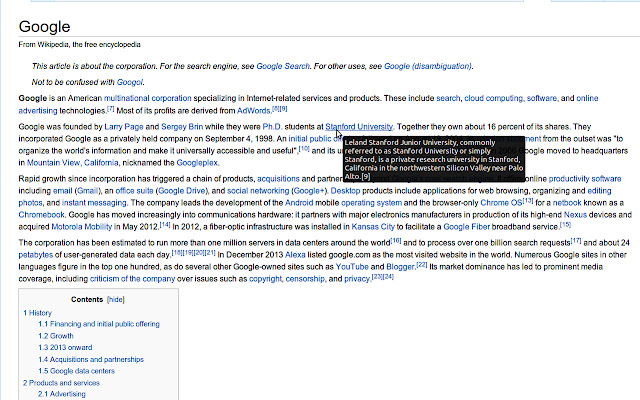This screenshot has height=400, width=640.
Task: Open the Blogger link
Action: click(x=400, y=267)
